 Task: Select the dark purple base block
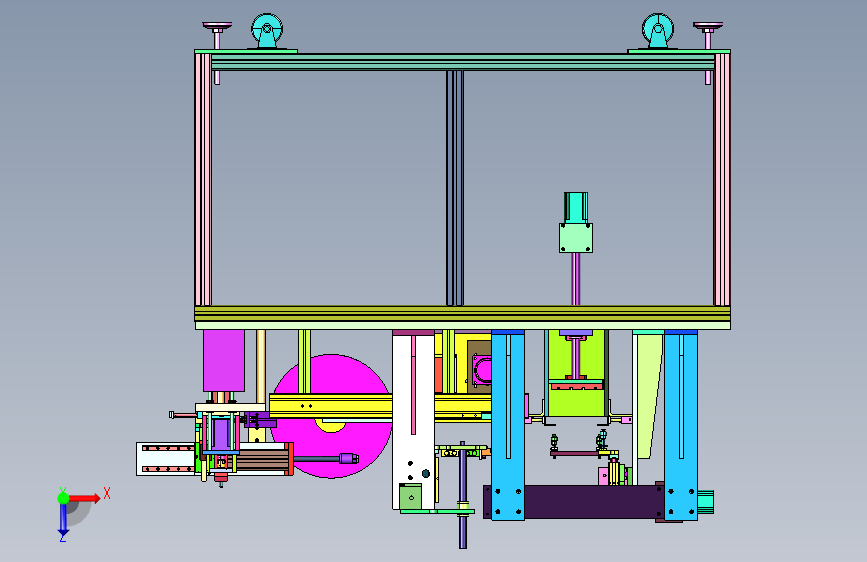tap(592, 502)
